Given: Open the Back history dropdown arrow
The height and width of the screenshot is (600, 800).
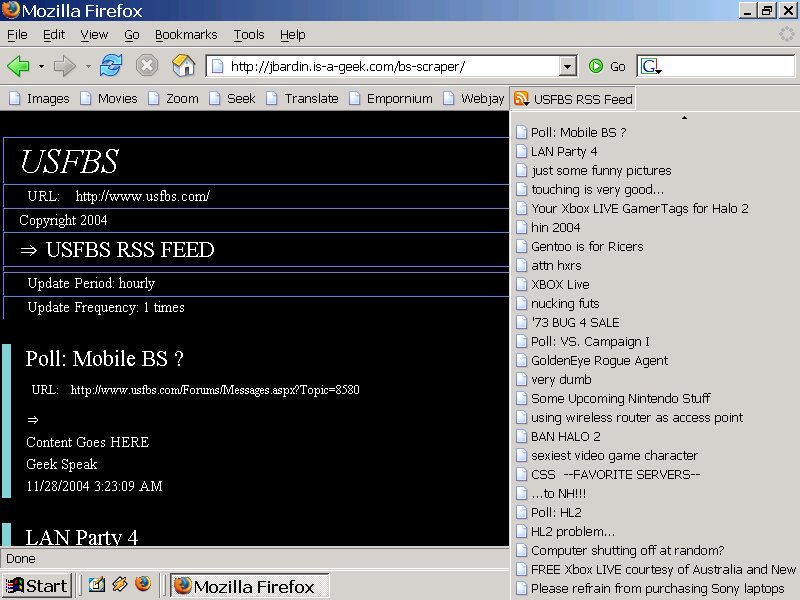Looking at the screenshot, I should 41,66.
